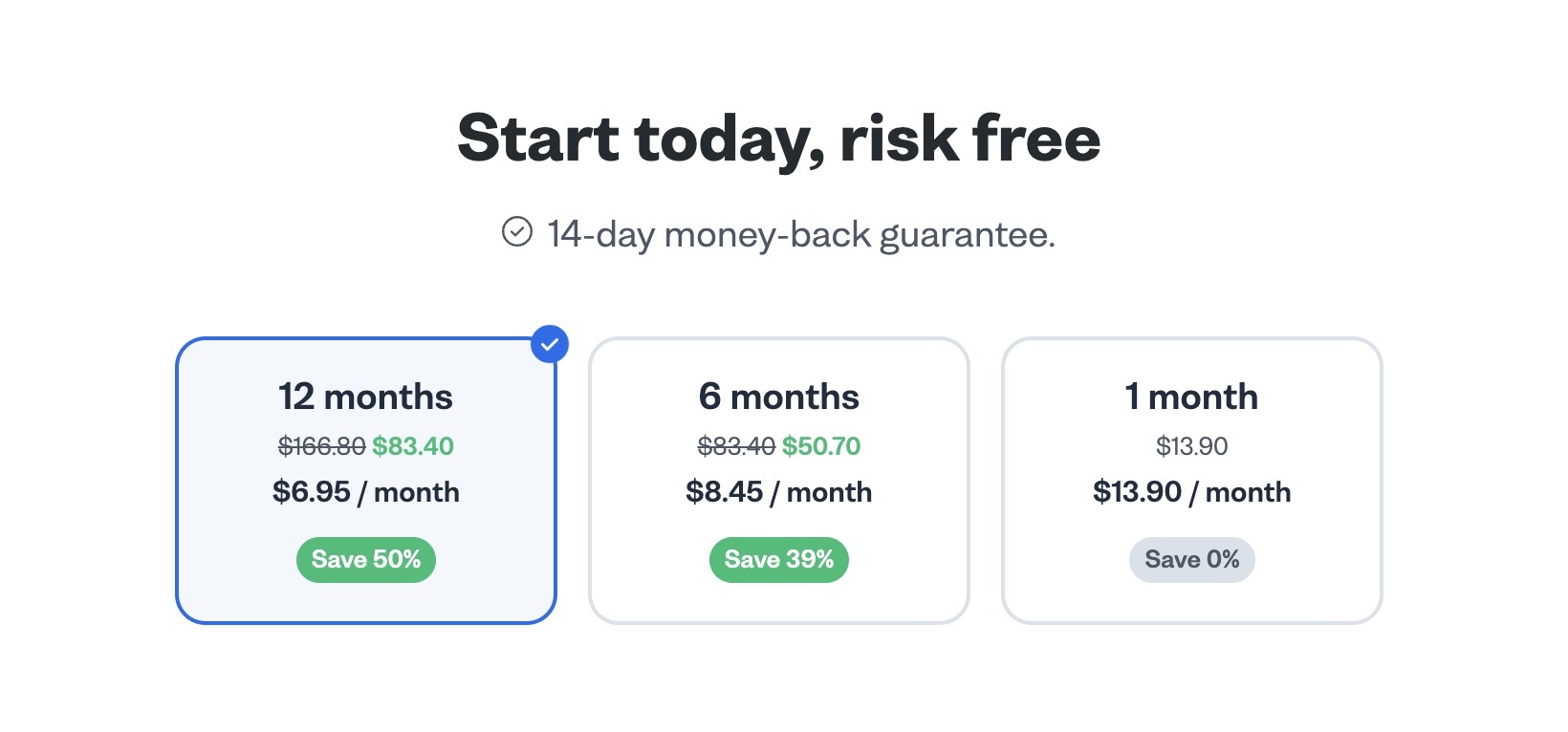Click the $13.90 / month rate
The height and width of the screenshot is (732, 1568).
pos(1191,492)
